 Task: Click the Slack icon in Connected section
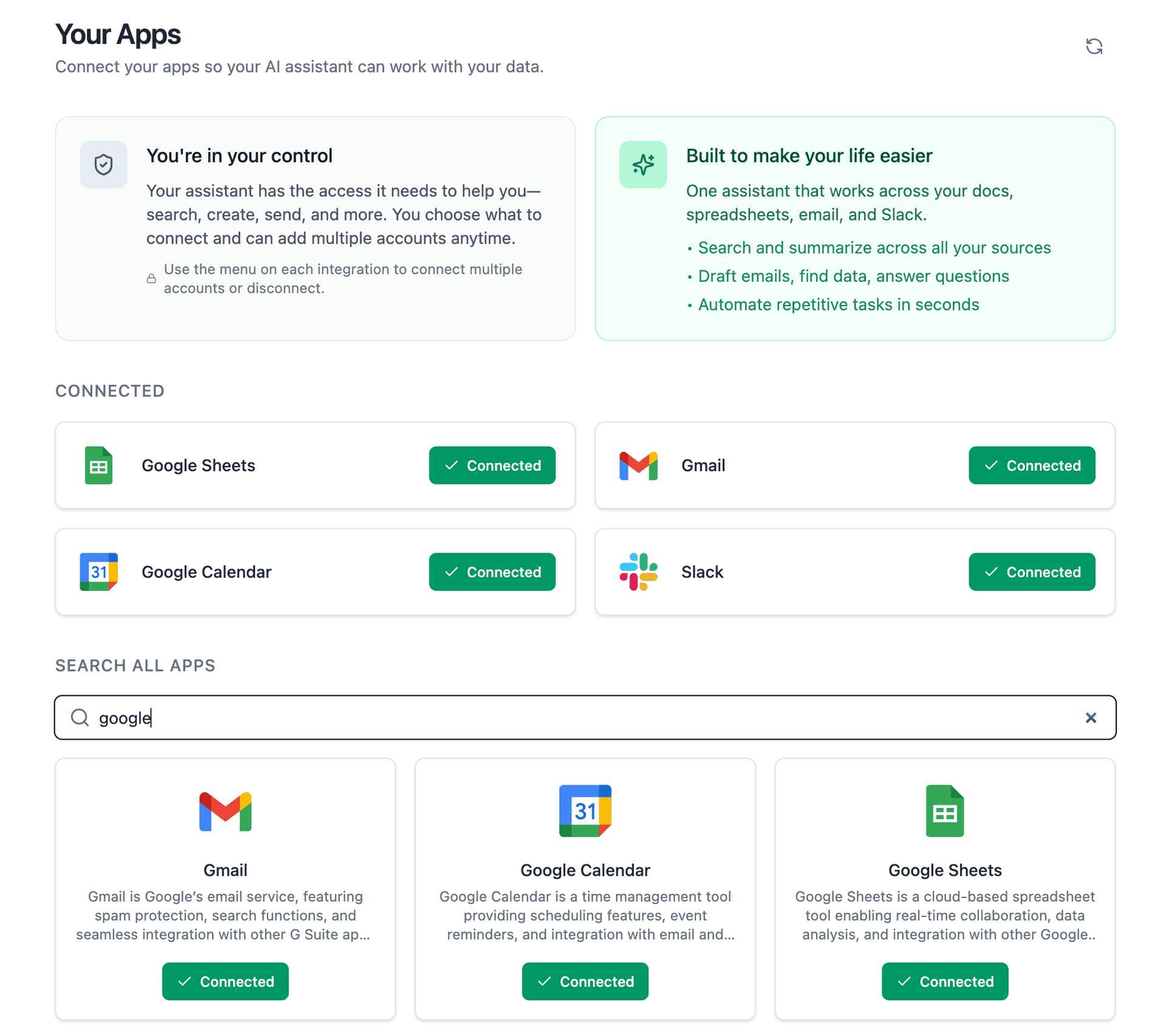638,571
